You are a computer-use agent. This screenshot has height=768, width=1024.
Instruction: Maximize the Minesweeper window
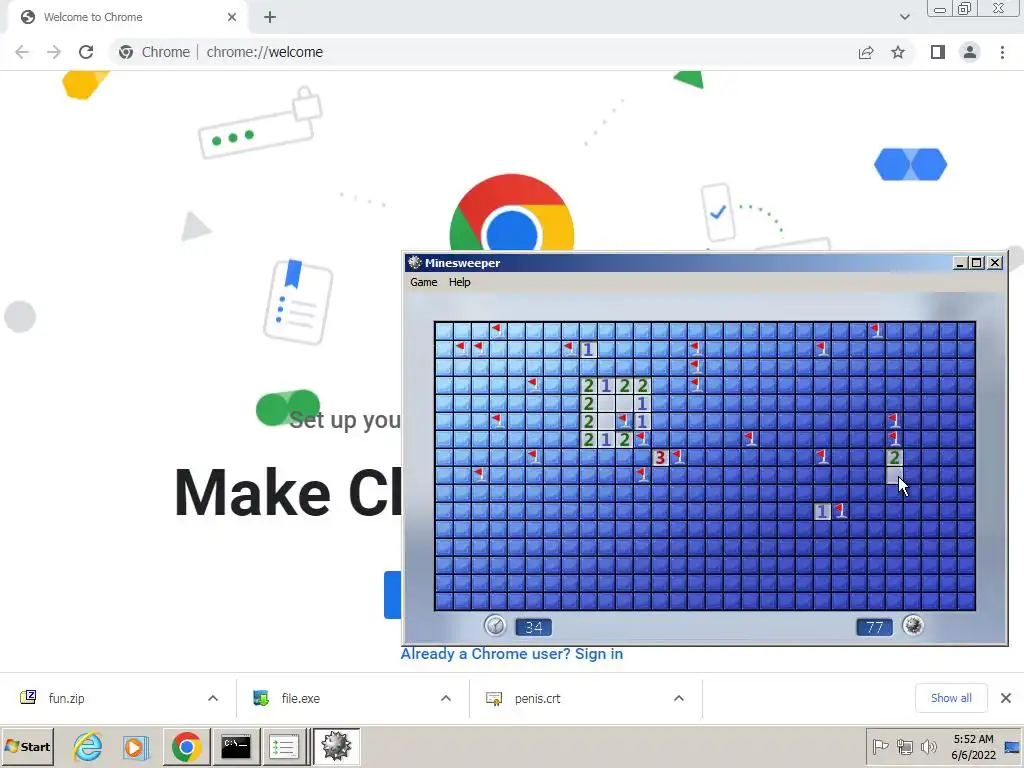point(977,263)
